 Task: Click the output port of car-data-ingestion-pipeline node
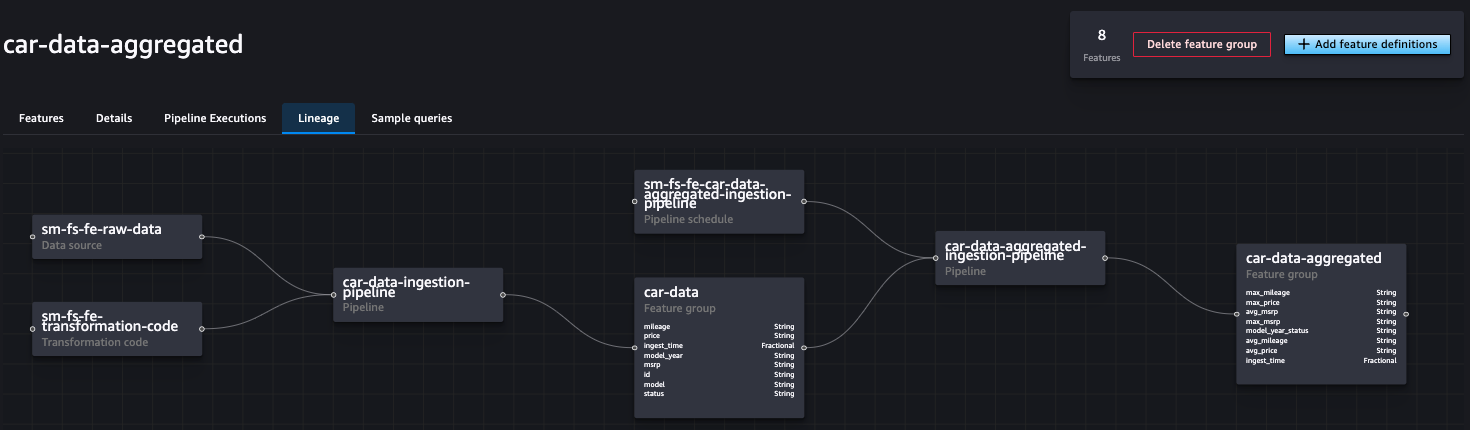pos(502,295)
